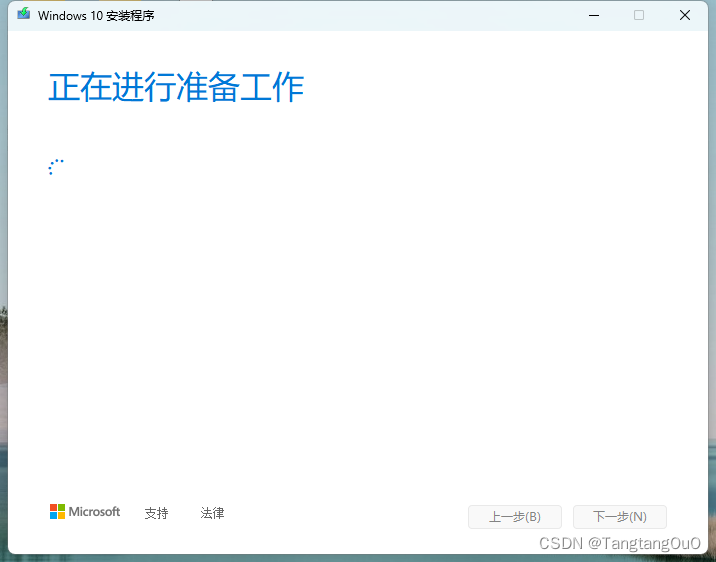The width and height of the screenshot is (716, 562).
Task: Close the Windows 10 安装程序 window
Action: (684, 16)
